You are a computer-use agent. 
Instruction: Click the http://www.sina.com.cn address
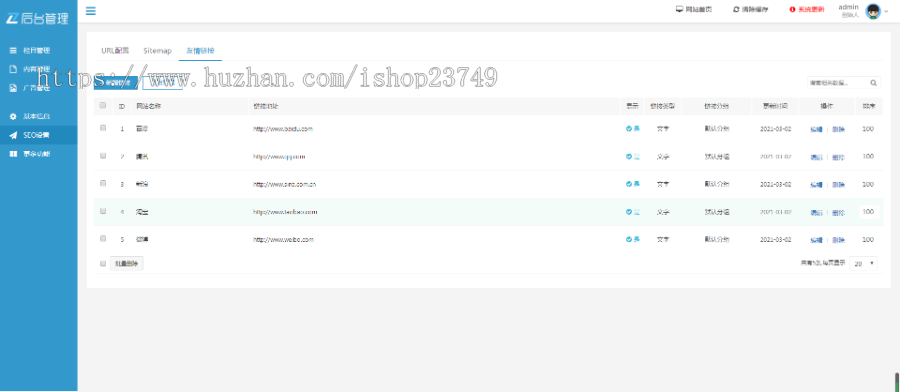coord(285,184)
